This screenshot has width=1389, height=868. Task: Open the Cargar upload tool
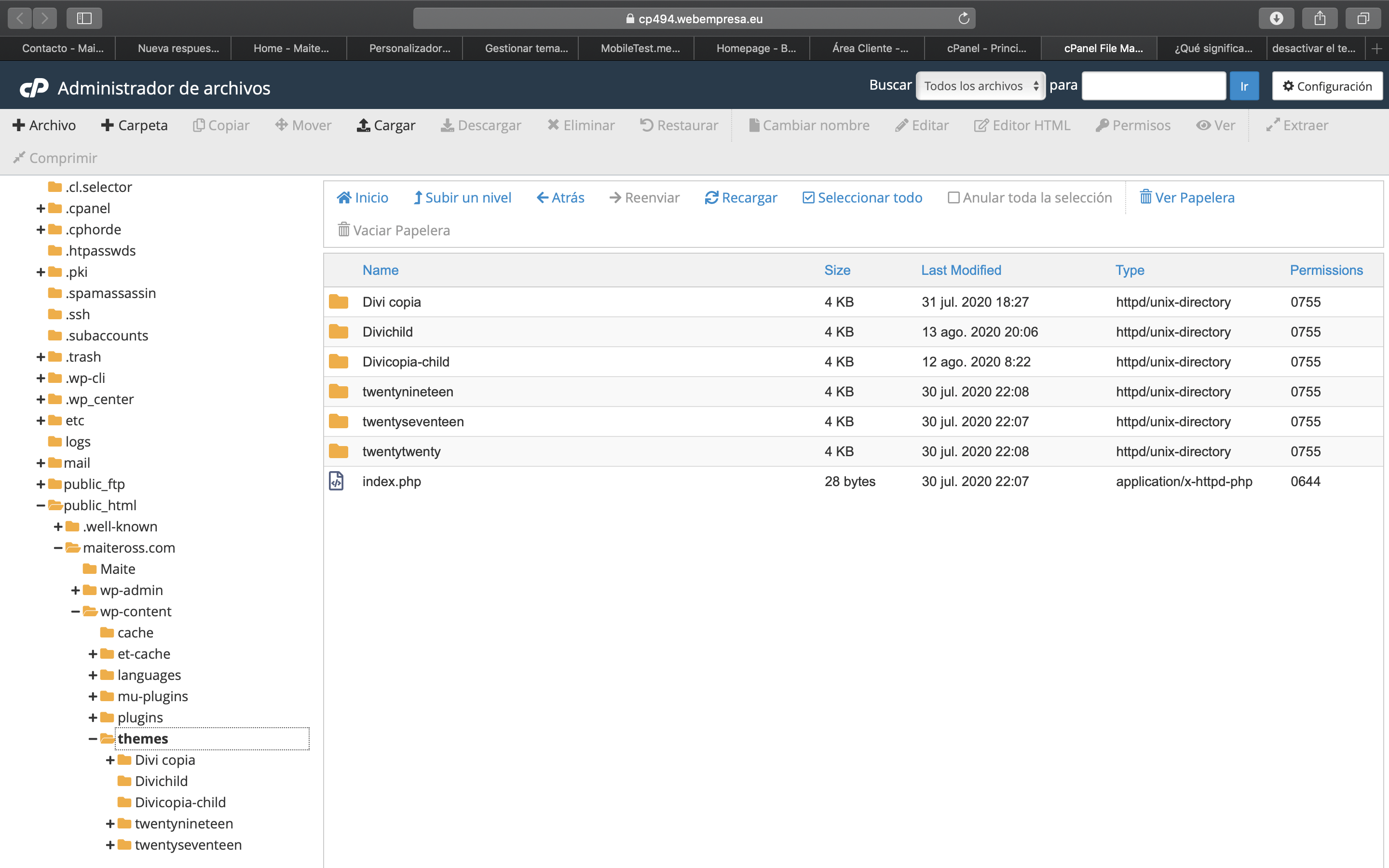point(386,125)
